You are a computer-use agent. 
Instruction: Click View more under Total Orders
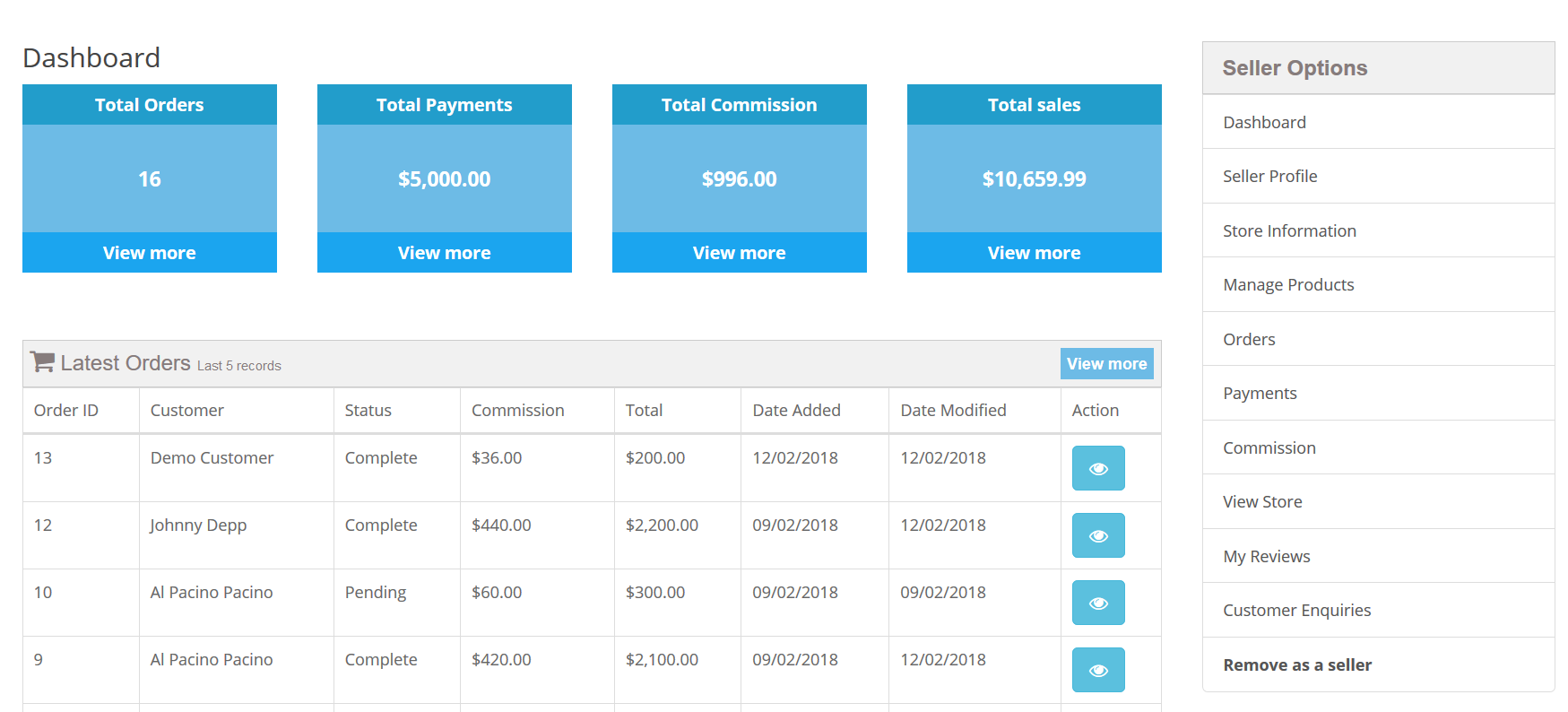tap(150, 253)
